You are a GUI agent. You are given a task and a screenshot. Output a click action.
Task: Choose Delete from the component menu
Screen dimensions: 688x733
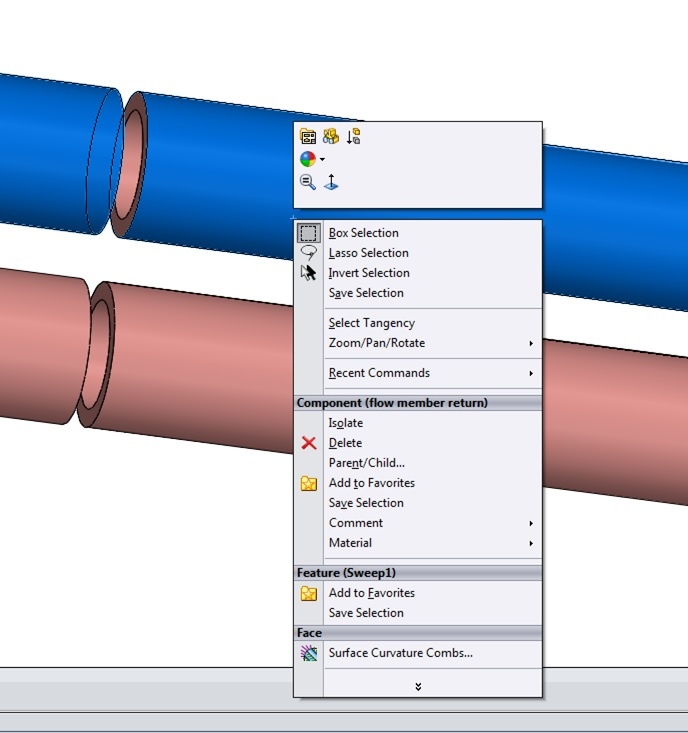click(345, 443)
